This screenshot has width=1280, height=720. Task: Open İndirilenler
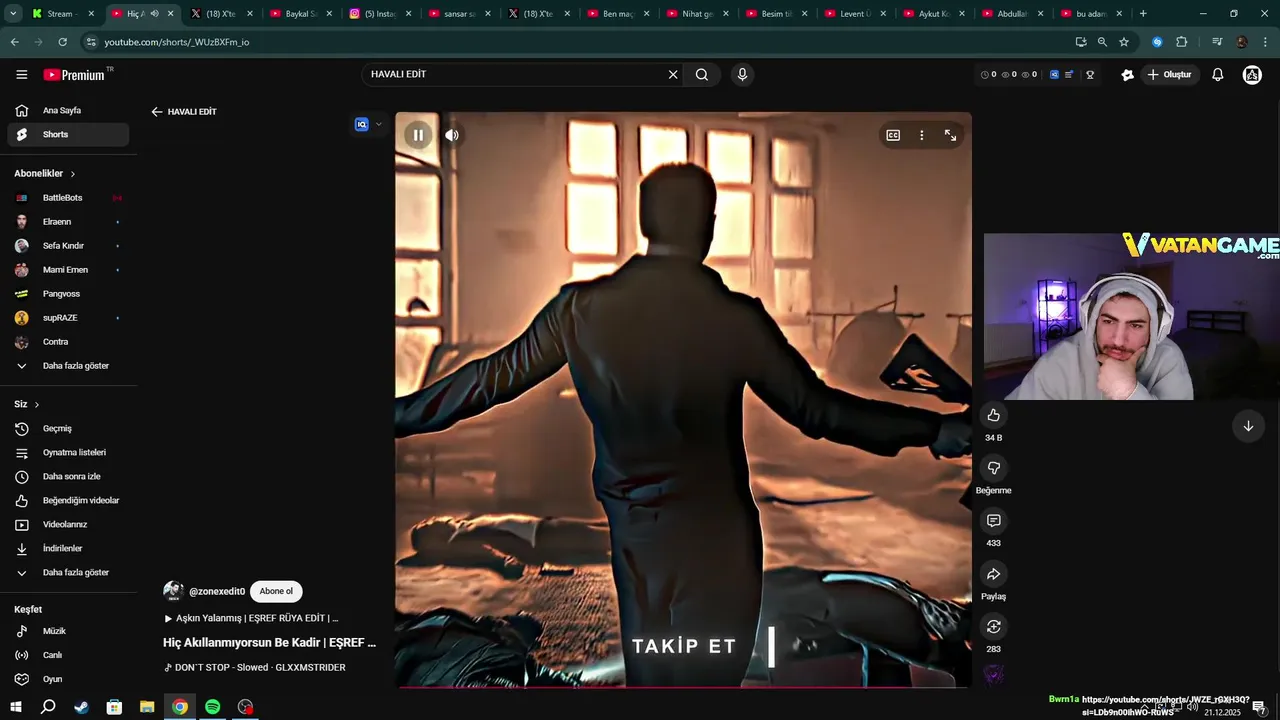[x=68, y=549]
